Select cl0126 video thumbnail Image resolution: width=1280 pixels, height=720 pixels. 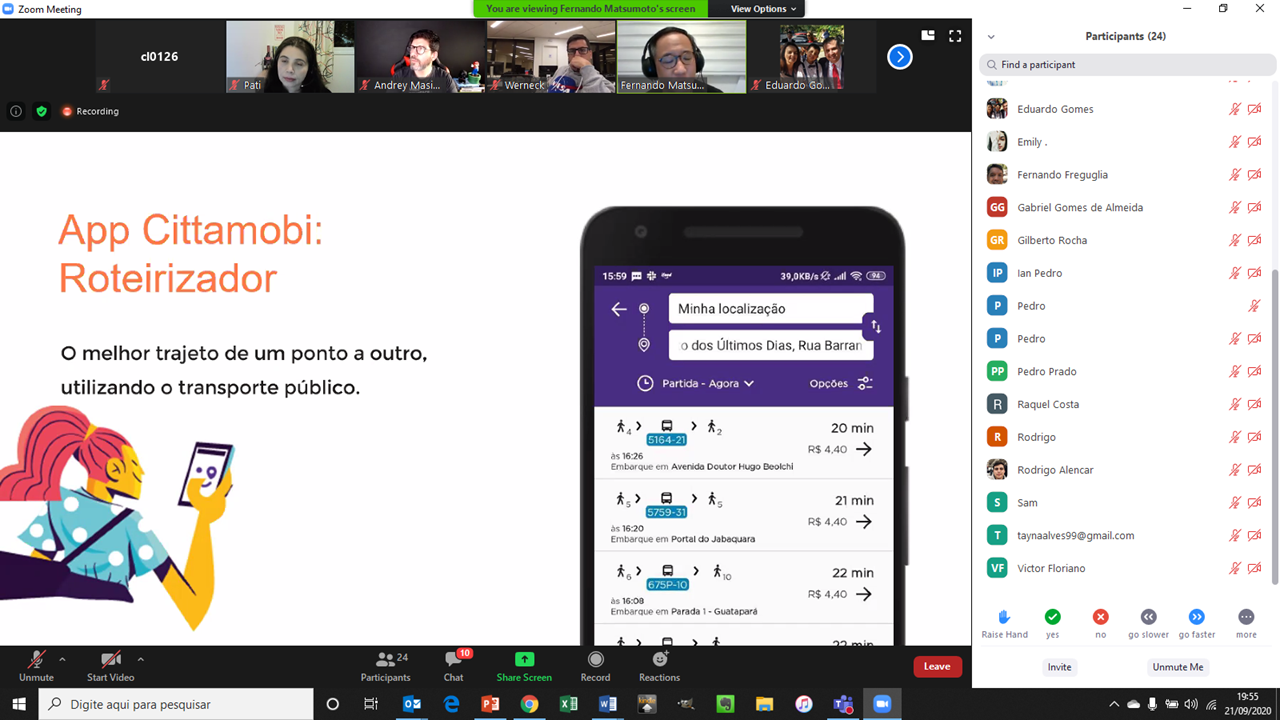[160, 57]
